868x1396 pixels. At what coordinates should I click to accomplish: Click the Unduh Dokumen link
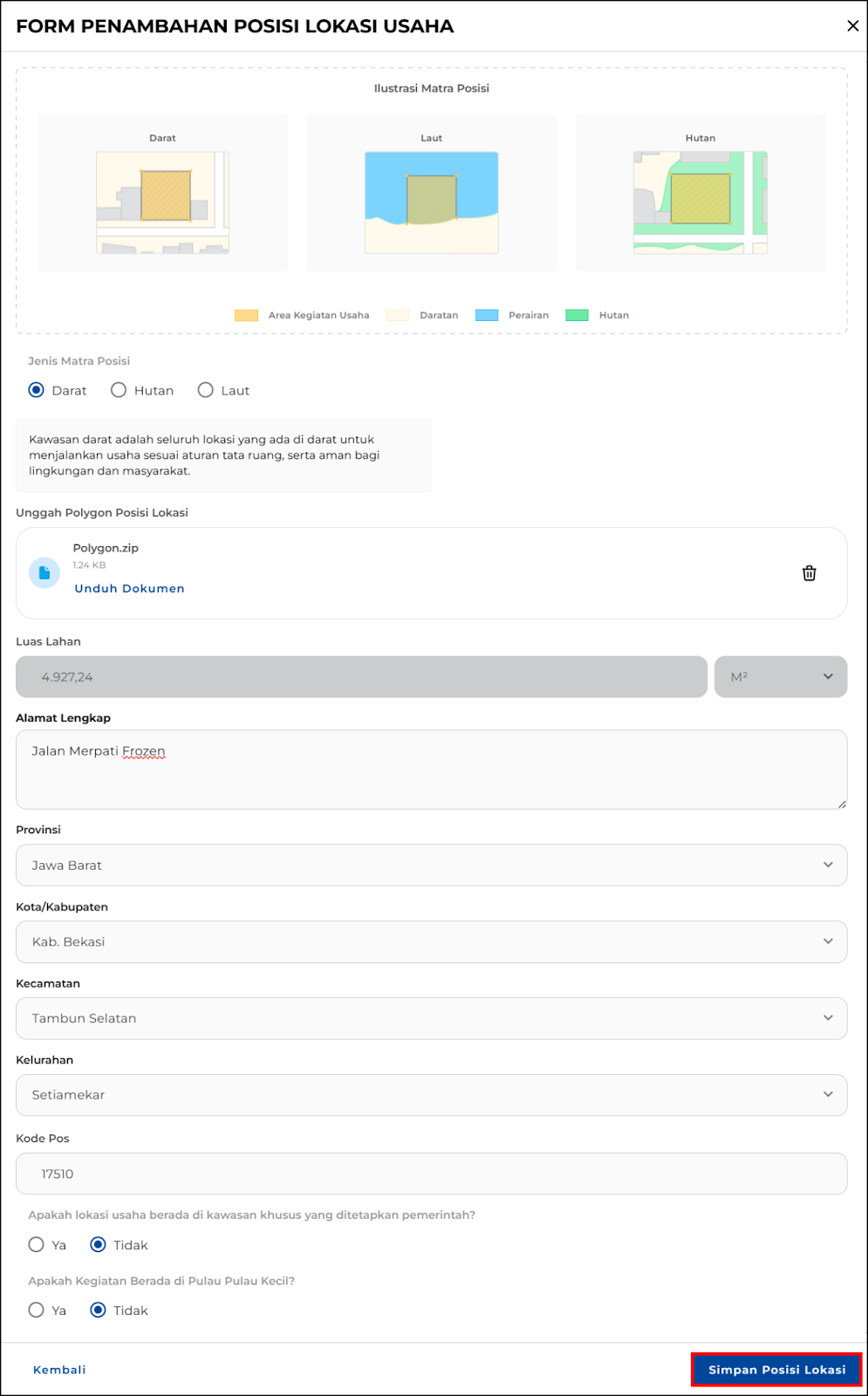(x=129, y=589)
